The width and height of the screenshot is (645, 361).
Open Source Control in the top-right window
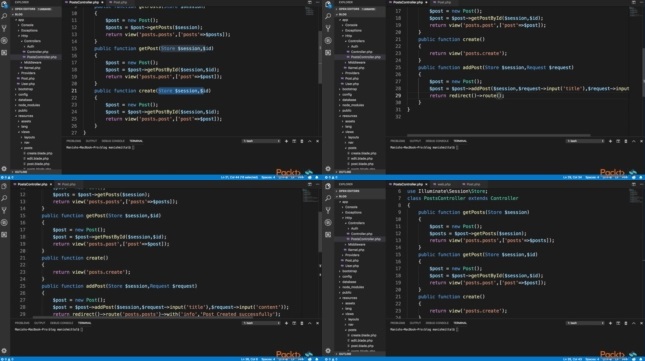tap(328, 28)
